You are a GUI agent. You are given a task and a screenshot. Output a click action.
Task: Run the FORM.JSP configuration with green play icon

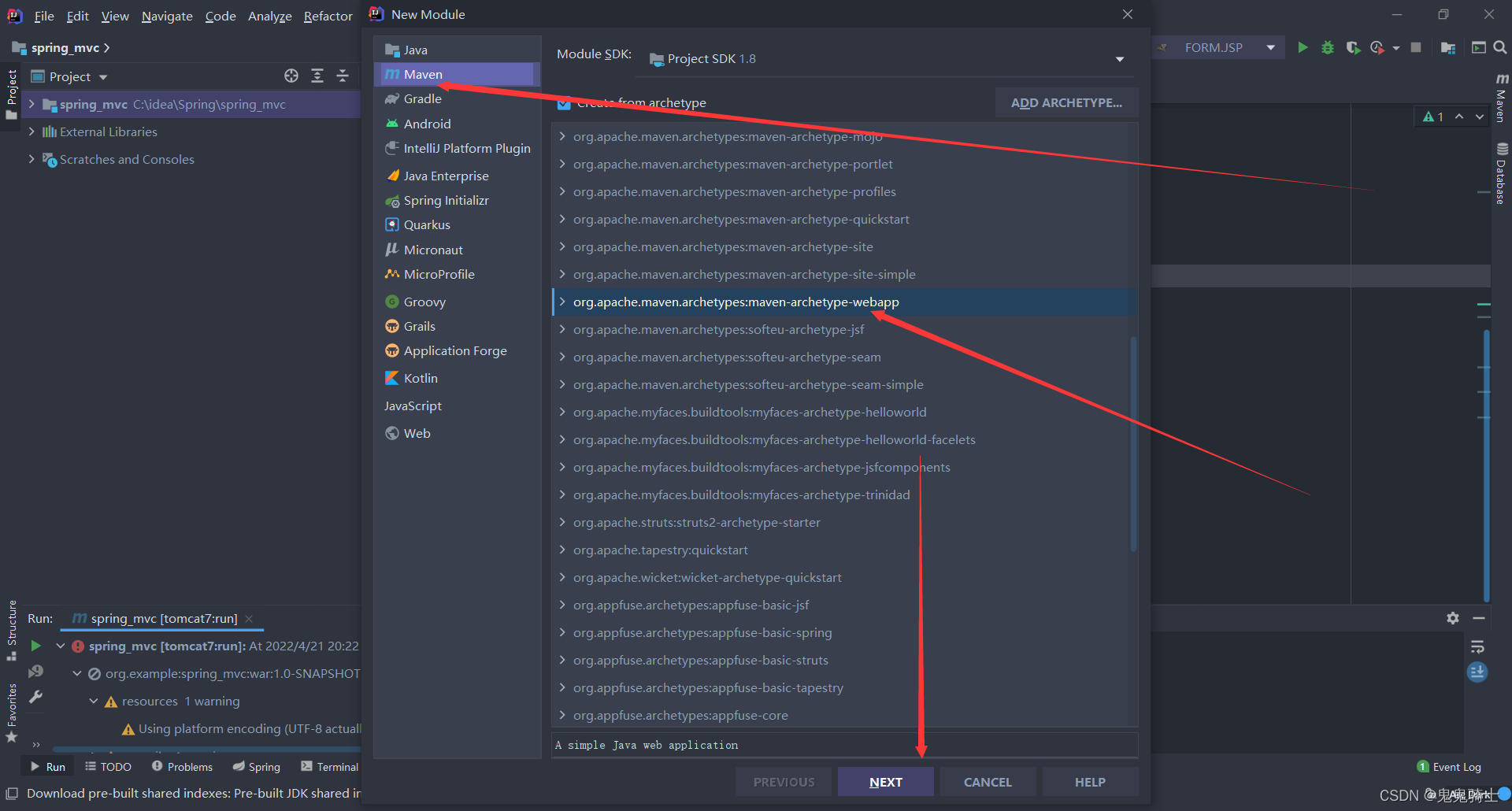1303,47
